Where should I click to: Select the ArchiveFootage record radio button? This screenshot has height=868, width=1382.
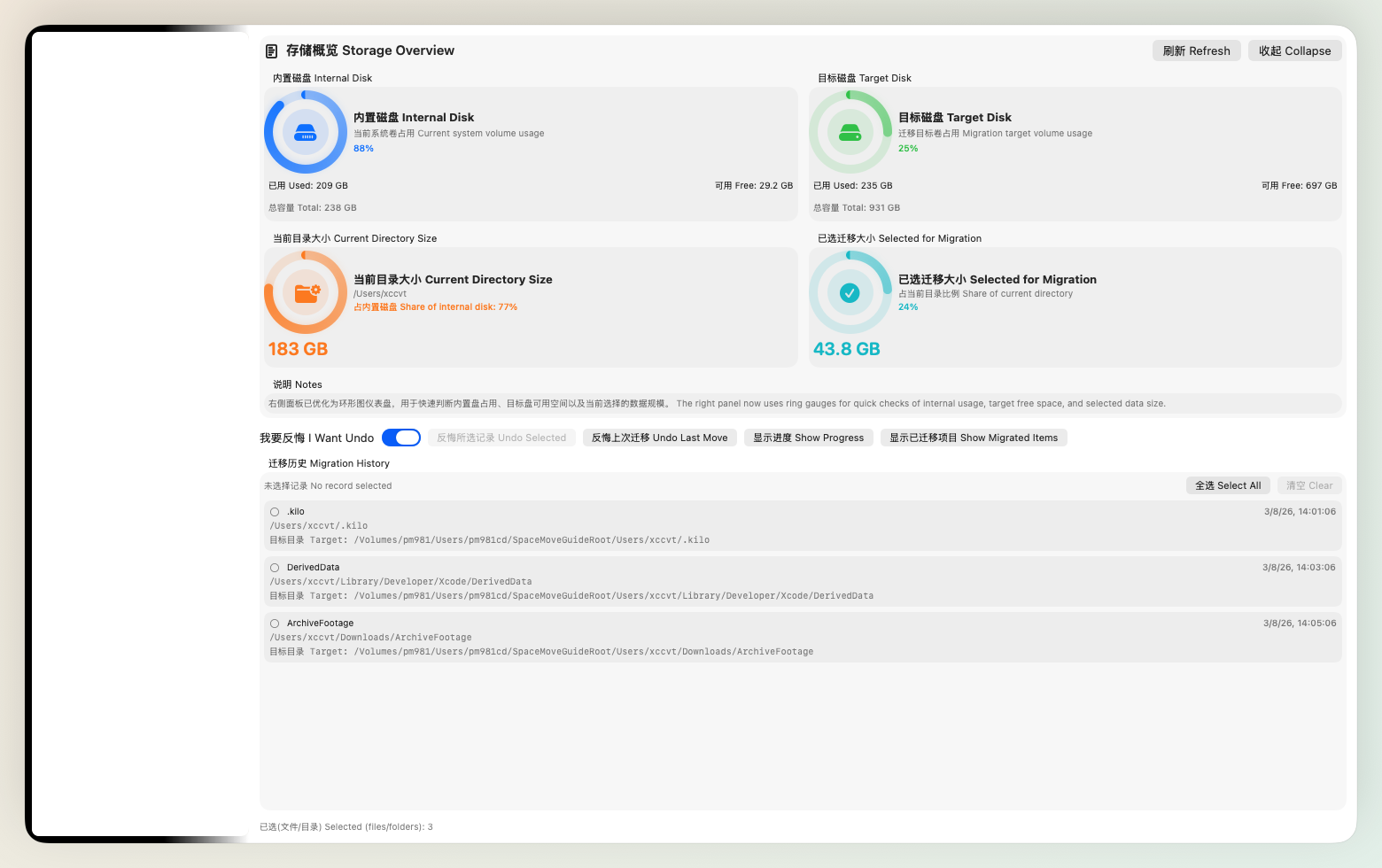coord(275,624)
